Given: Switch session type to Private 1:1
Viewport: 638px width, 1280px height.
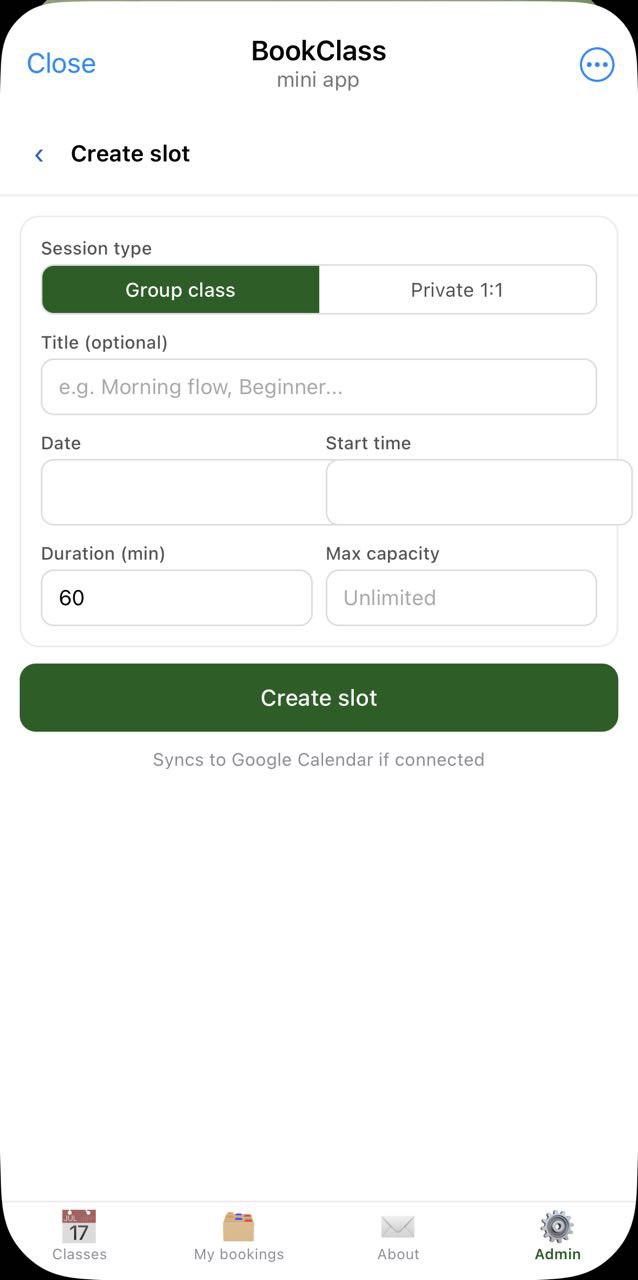Looking at the screenshot, I should pyautogui.click(x=458, y=290).
